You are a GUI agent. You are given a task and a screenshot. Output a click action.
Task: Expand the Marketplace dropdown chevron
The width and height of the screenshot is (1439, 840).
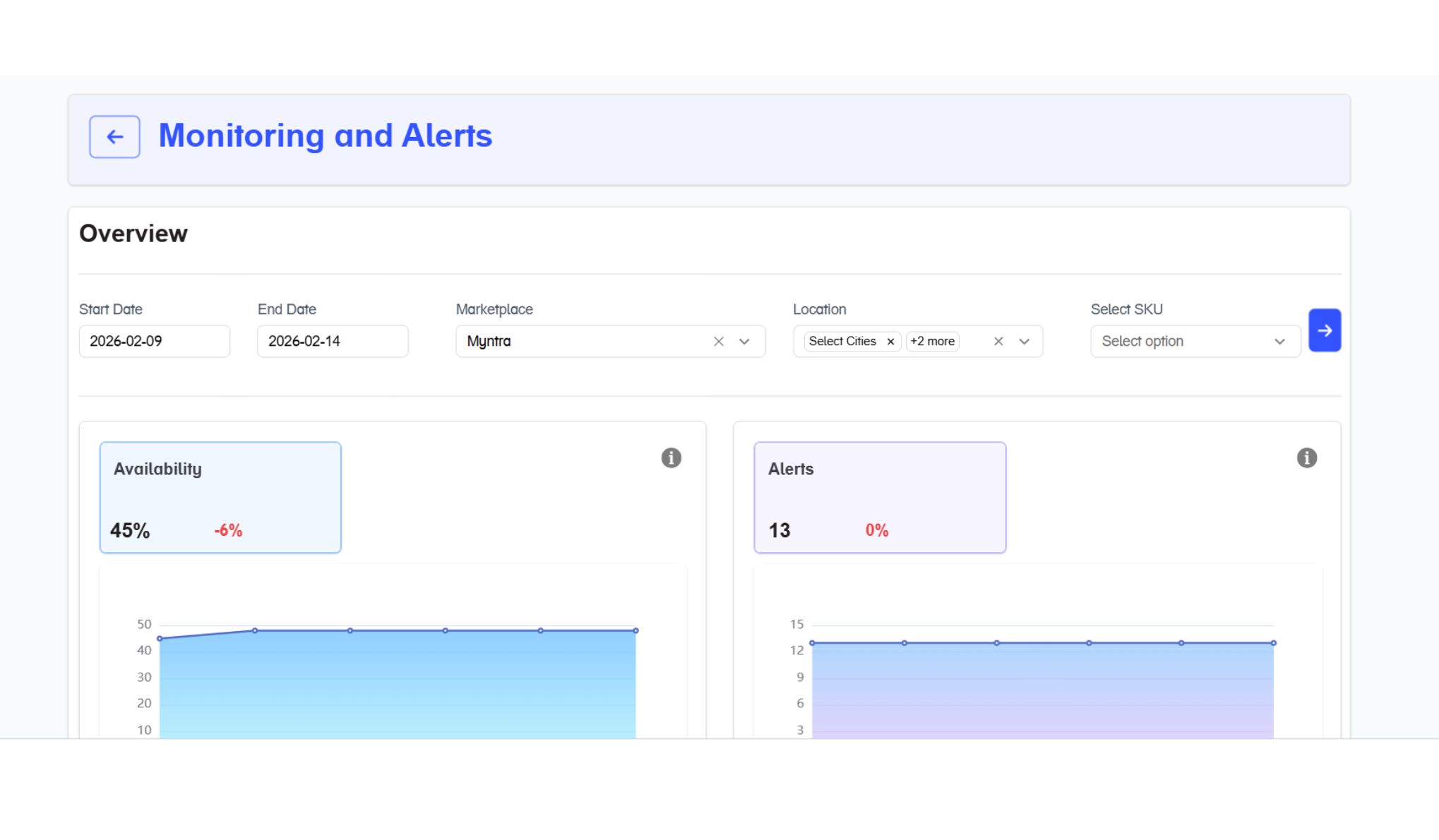[x=744, y=342]
